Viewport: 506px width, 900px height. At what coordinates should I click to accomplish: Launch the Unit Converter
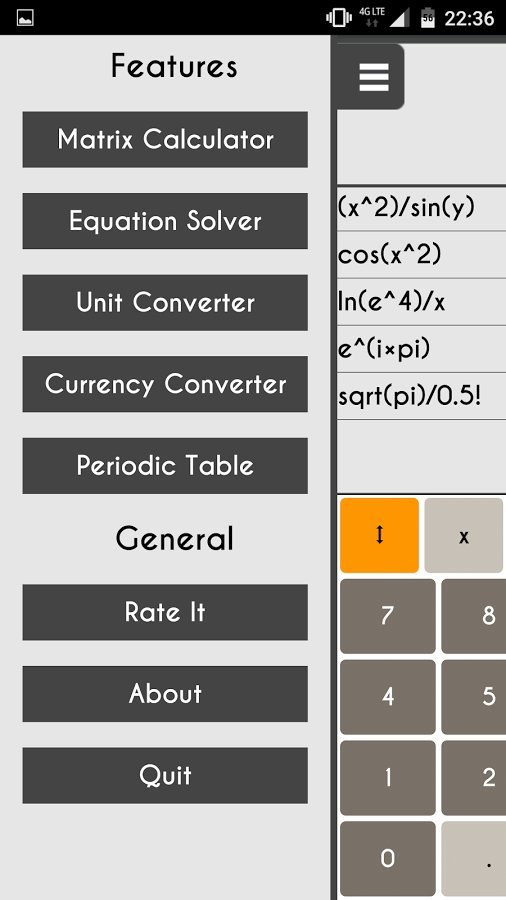coord(165,302)
